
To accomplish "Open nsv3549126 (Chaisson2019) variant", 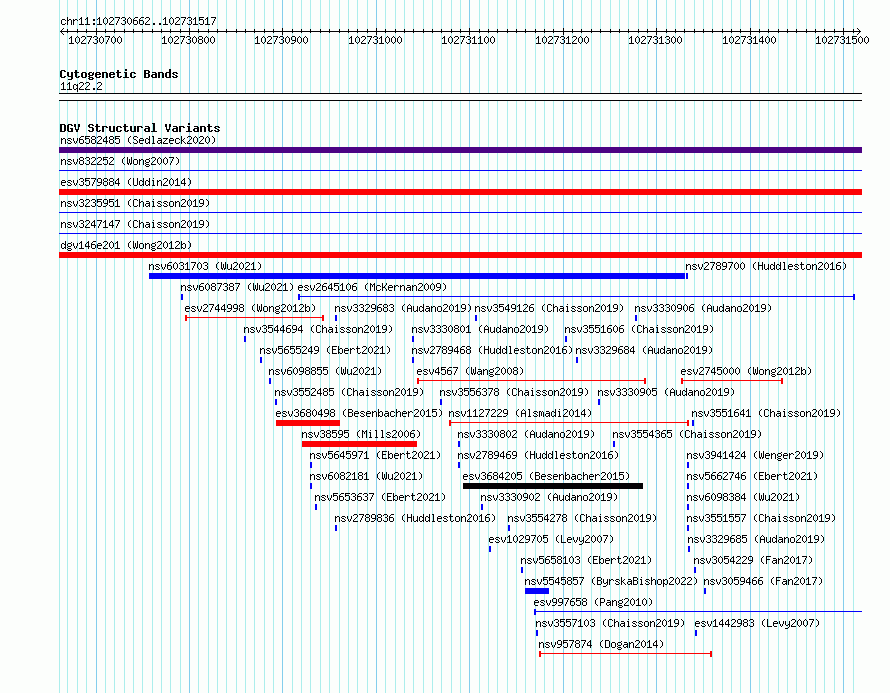I will 549,308.
